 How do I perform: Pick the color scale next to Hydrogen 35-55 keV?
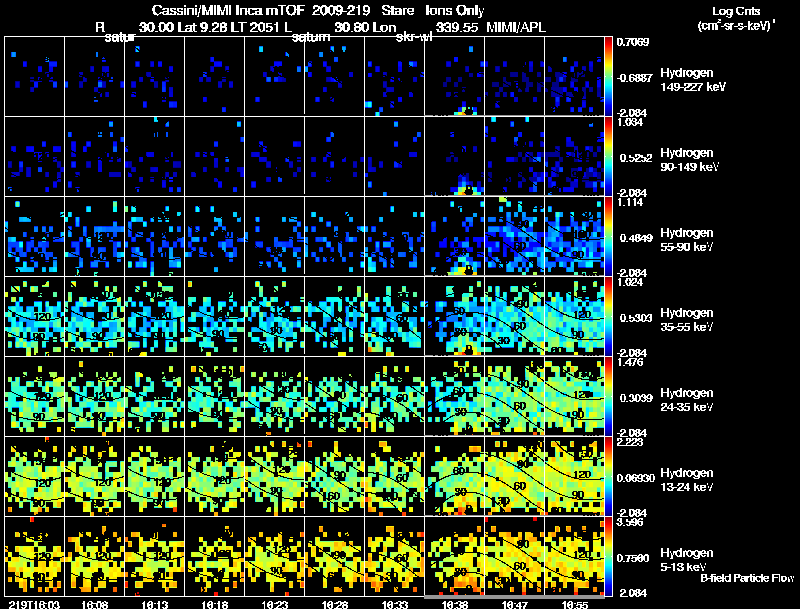click(x=611, y=317)
